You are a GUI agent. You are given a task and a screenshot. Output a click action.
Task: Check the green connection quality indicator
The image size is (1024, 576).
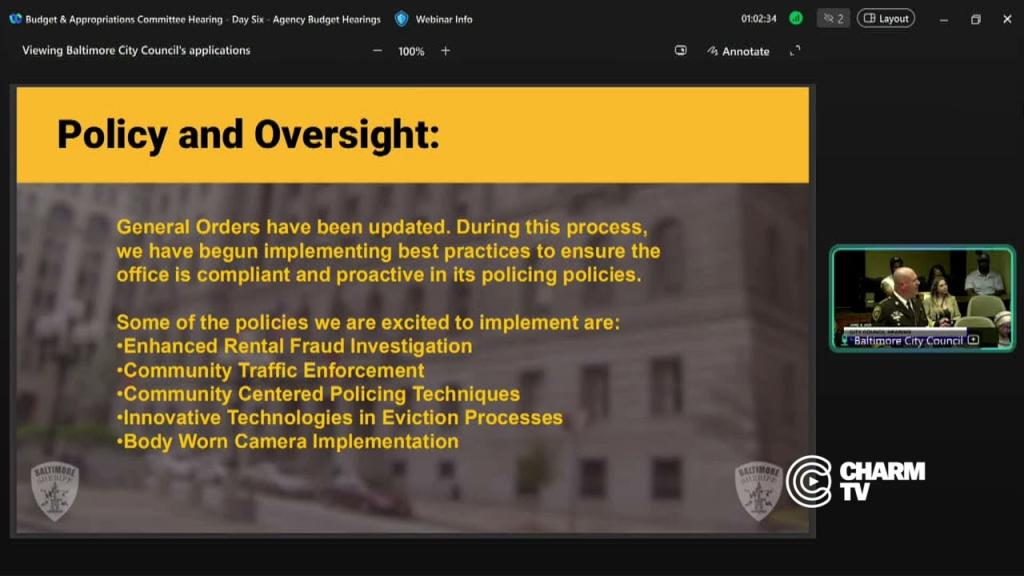[x=795, y=18]
